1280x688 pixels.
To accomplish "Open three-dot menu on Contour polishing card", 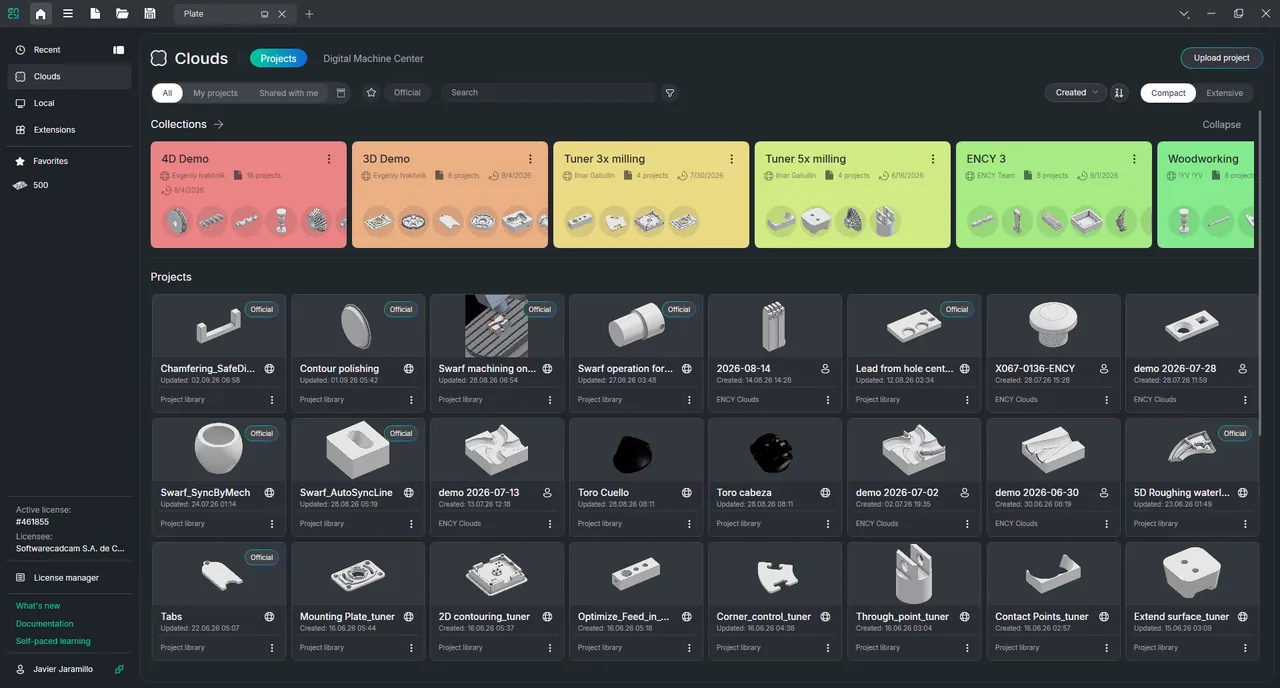I will coord(410,400).
